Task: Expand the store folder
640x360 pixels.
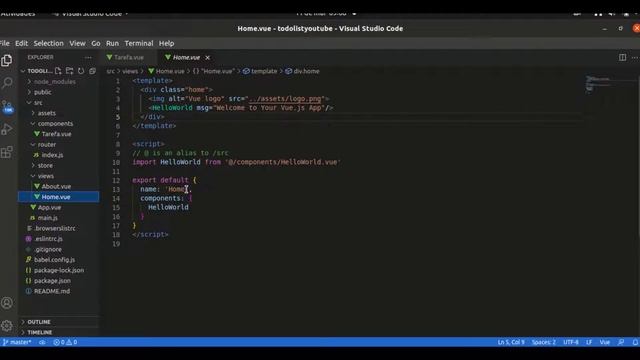Action: (x=45, y=166)
